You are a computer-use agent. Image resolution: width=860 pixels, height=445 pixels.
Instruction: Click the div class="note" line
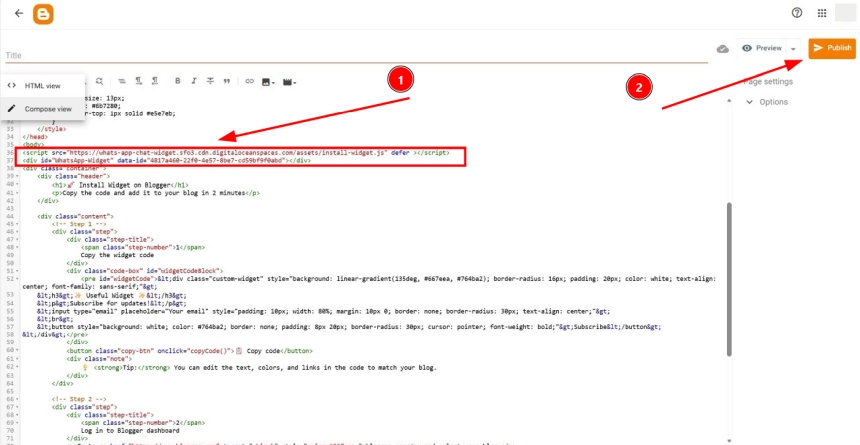click(x=99, y=359)
